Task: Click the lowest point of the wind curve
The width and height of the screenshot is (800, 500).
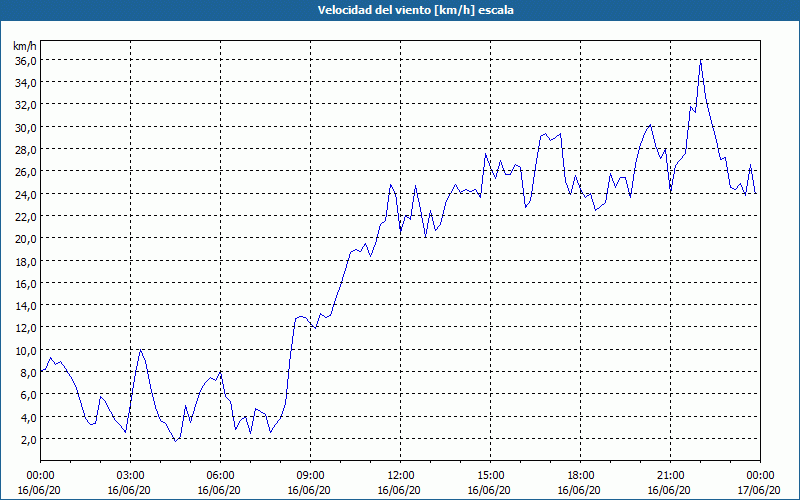Action: (175, 441)
